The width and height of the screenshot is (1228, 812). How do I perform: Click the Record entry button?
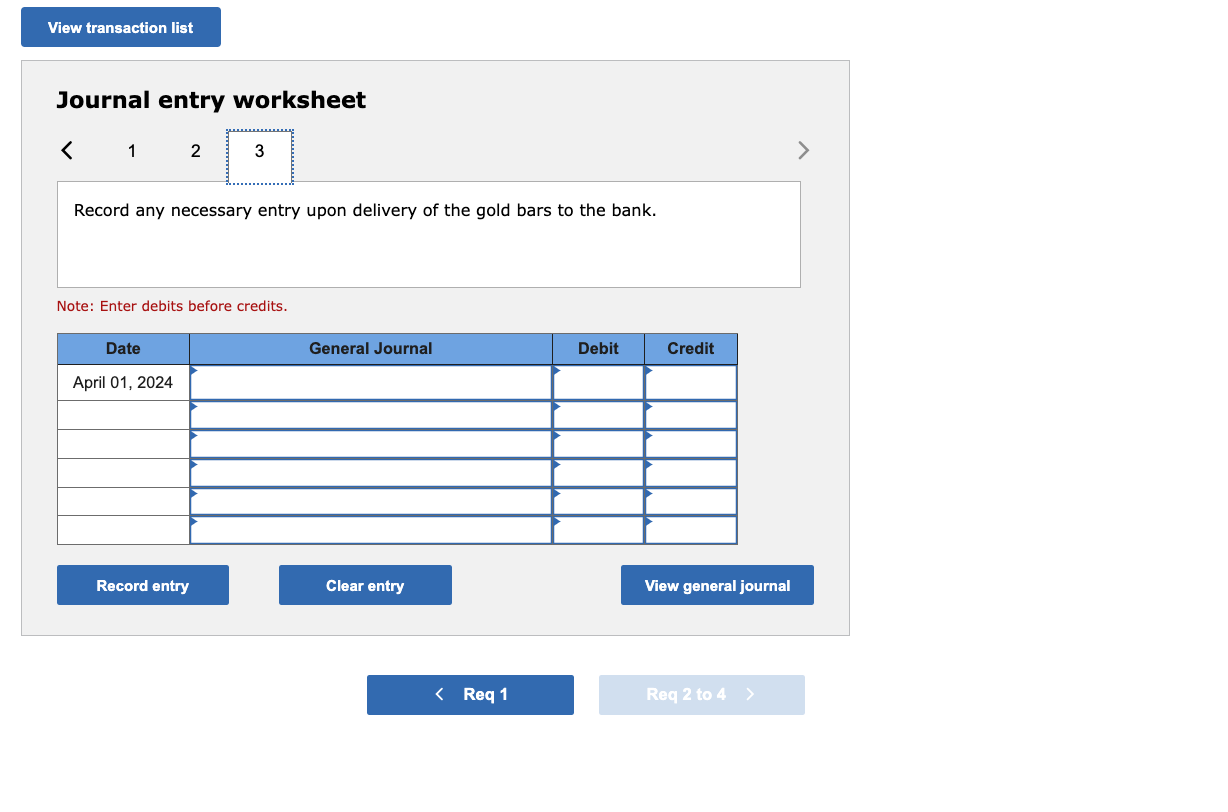[142, 584]
